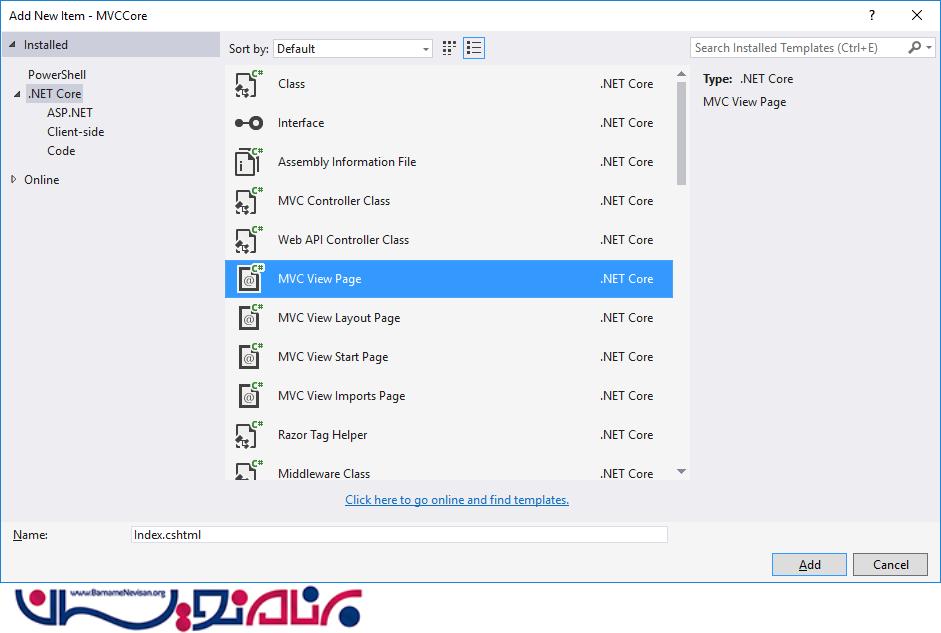Screen dimensions: 941x633
Task: Select the Class template icon
Action: pyautogui.click(x=248, y=85)
